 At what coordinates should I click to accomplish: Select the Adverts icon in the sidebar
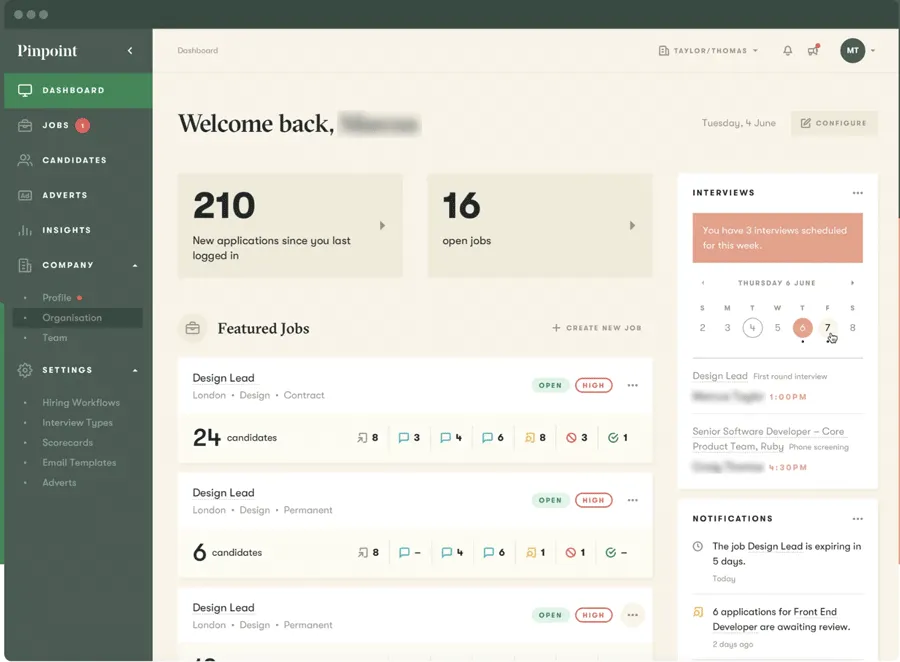22,195
